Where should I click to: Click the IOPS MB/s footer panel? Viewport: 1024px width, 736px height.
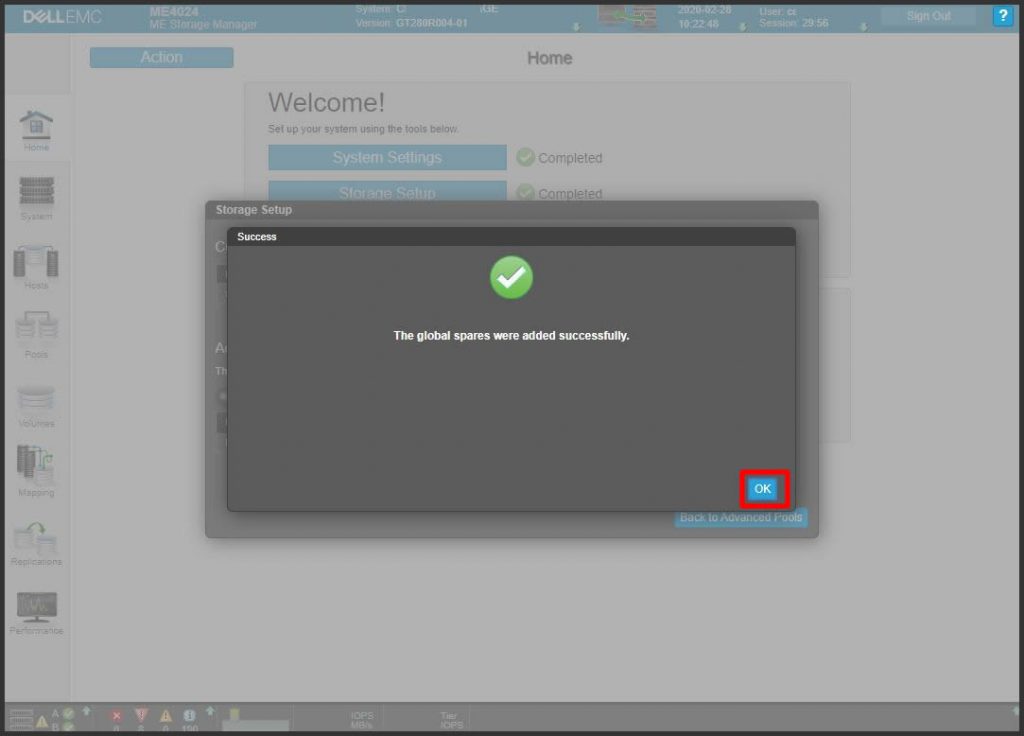pos(361,720)
